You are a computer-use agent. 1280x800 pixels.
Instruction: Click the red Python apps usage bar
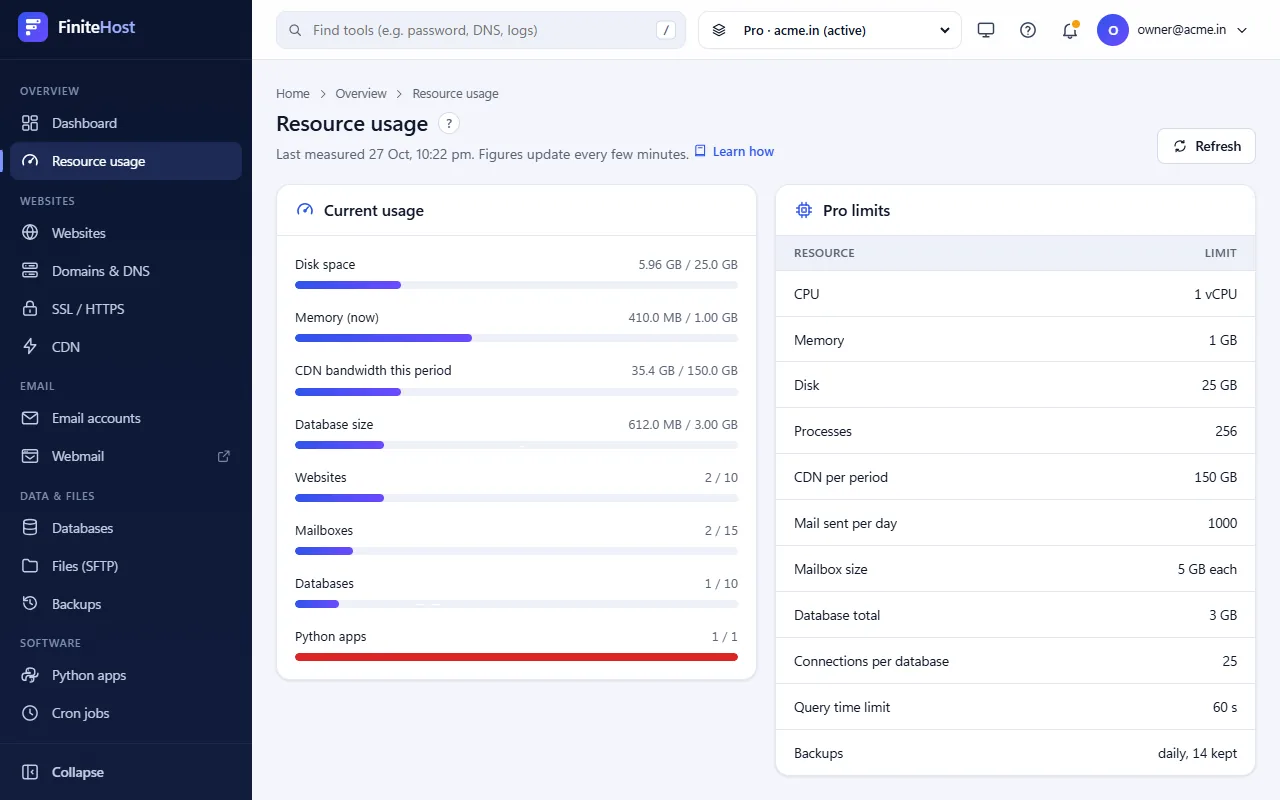pos(516,657)
